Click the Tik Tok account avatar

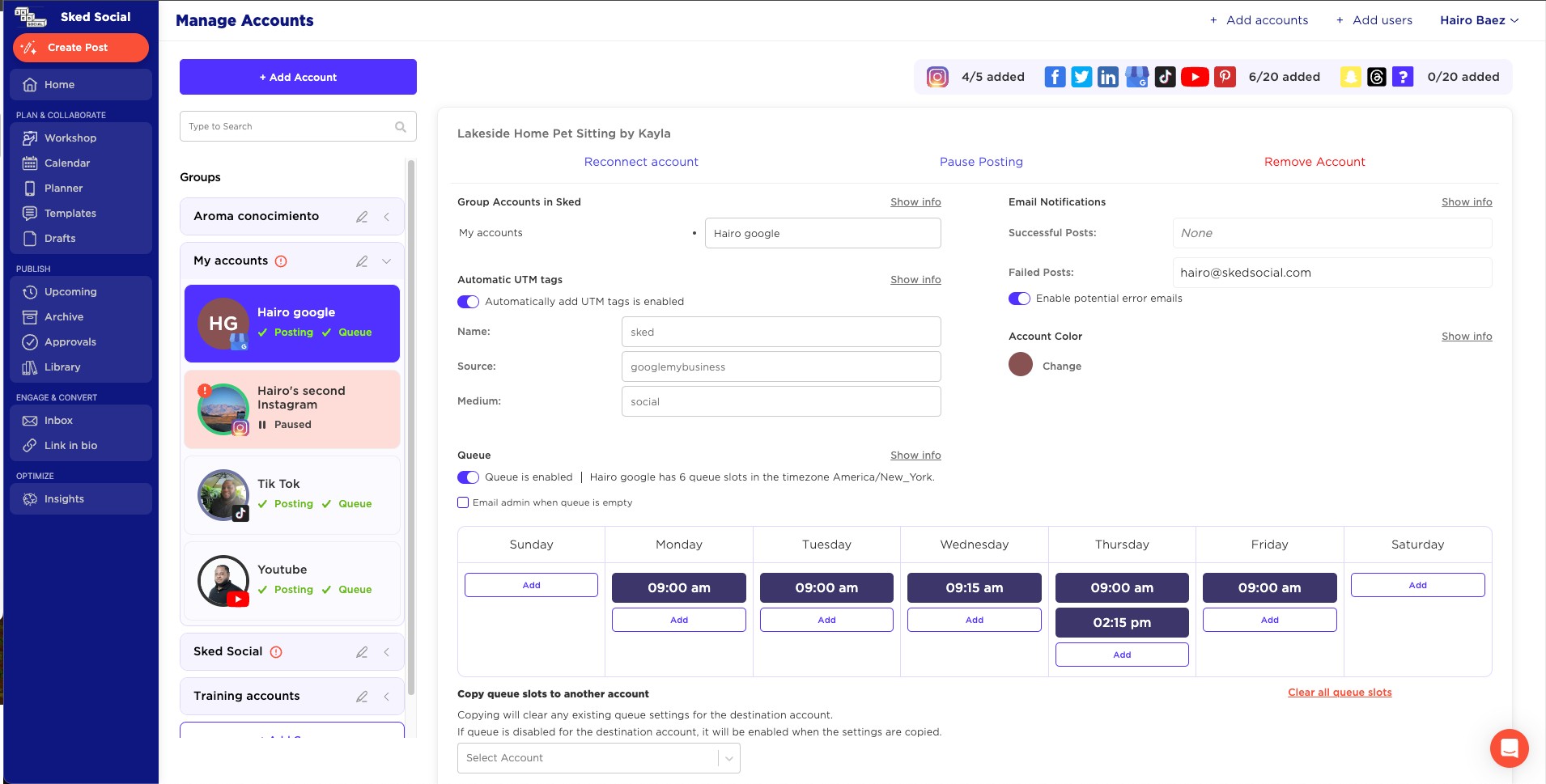point(223,495)
